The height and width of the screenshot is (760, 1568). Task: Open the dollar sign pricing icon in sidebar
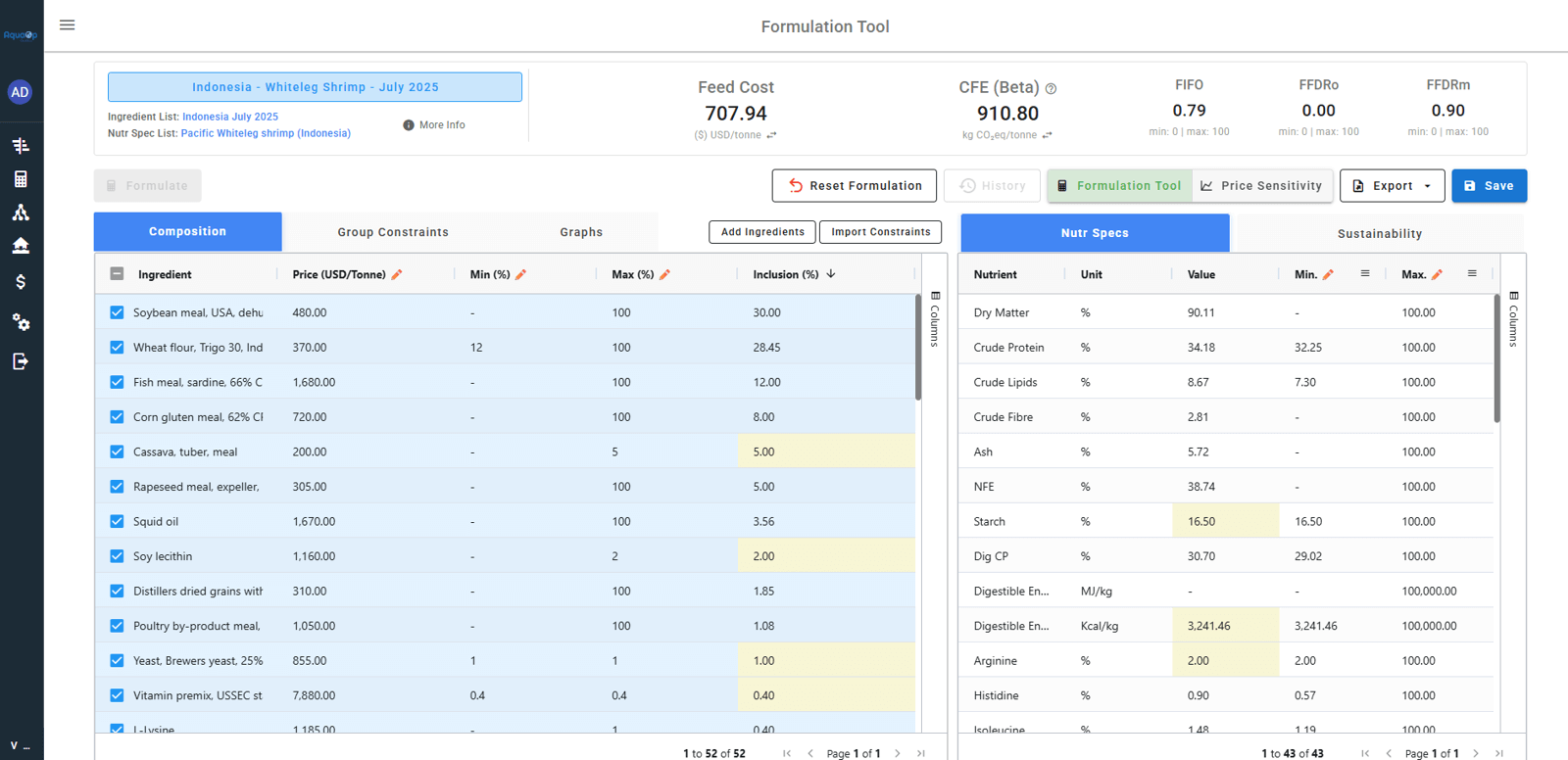point(21,282)
